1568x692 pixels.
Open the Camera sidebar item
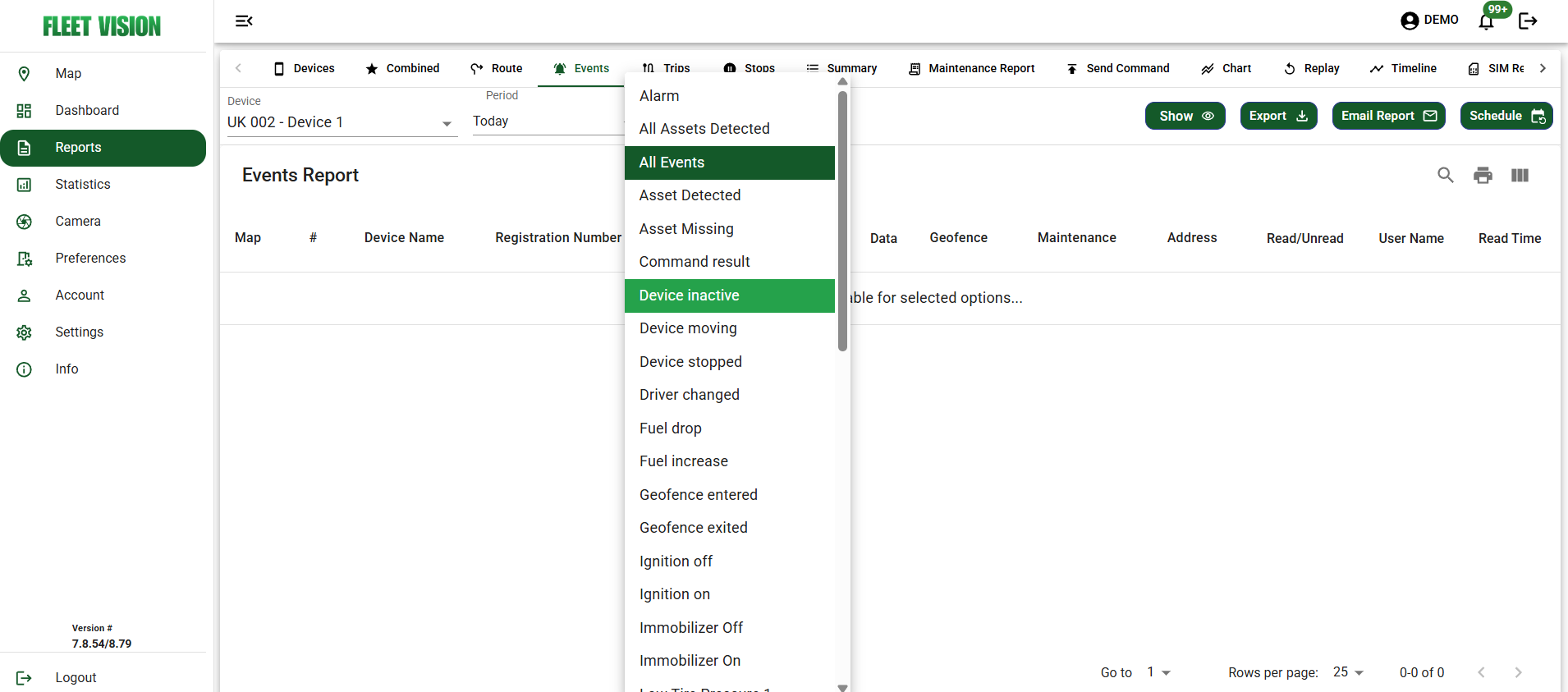pos(78,222)
